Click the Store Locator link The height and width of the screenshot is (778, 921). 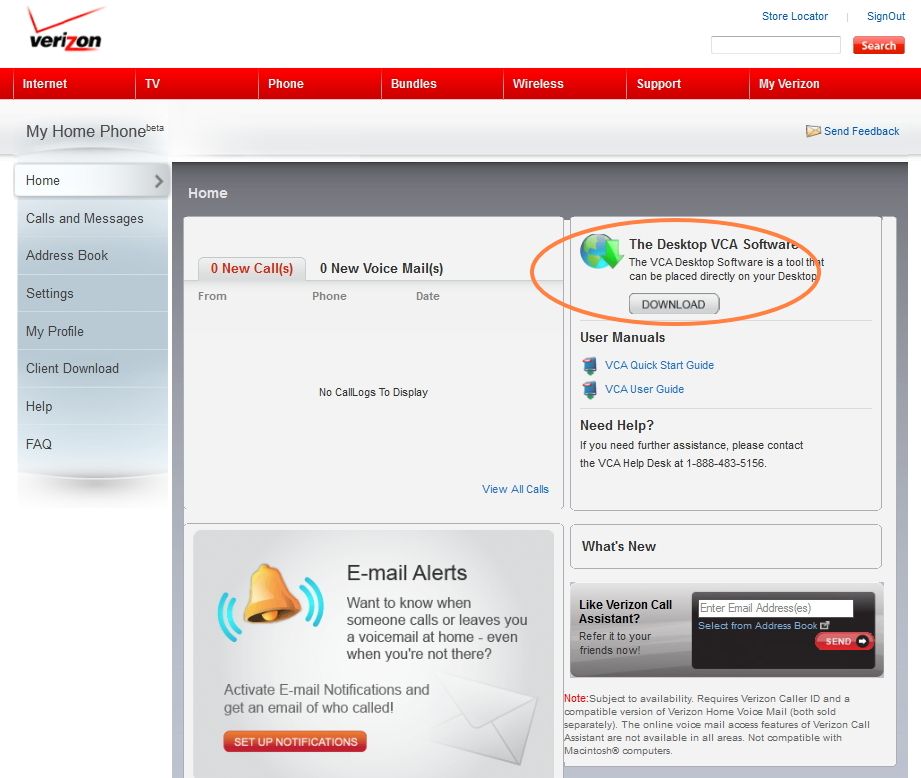tap(795, 16)
